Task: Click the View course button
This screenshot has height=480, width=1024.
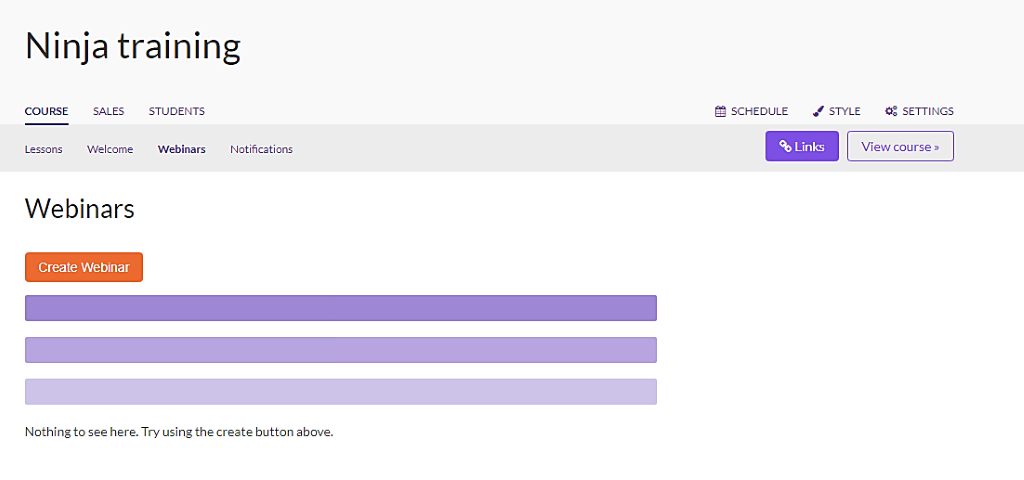Action: click(901, 146)
